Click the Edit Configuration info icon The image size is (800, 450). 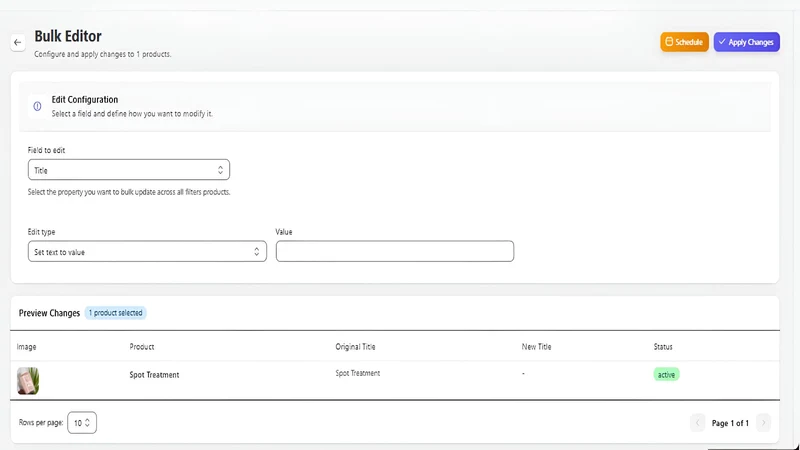[x=37, y=106]
